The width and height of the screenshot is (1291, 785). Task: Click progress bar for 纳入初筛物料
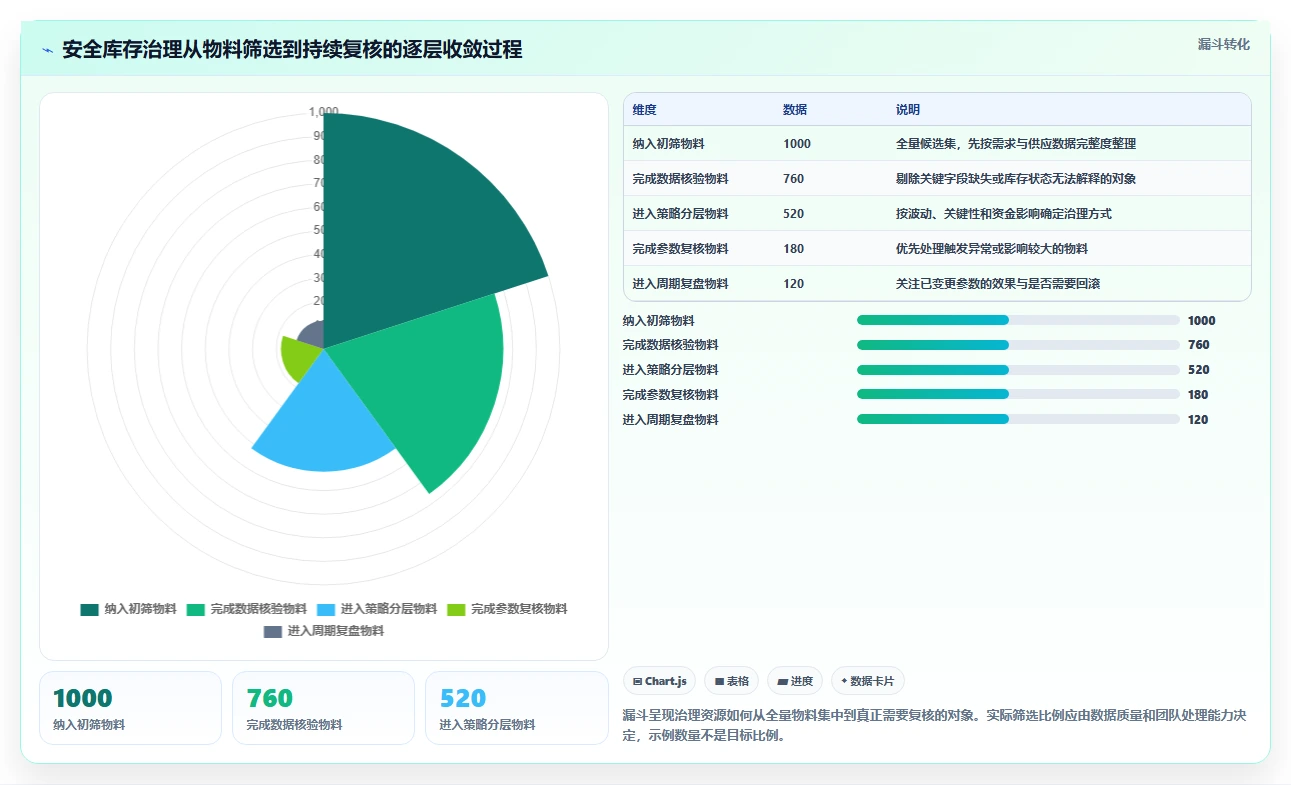point(1018,320)
